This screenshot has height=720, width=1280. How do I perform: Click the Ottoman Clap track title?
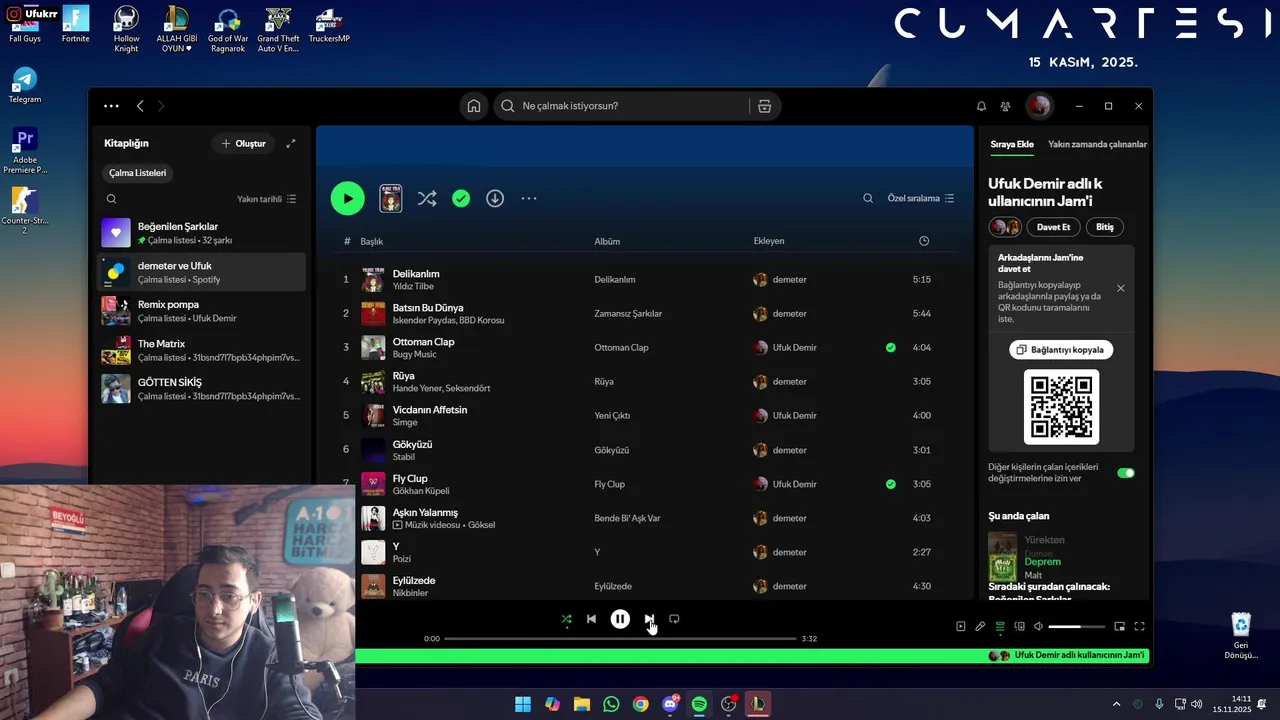coord(423,342)
